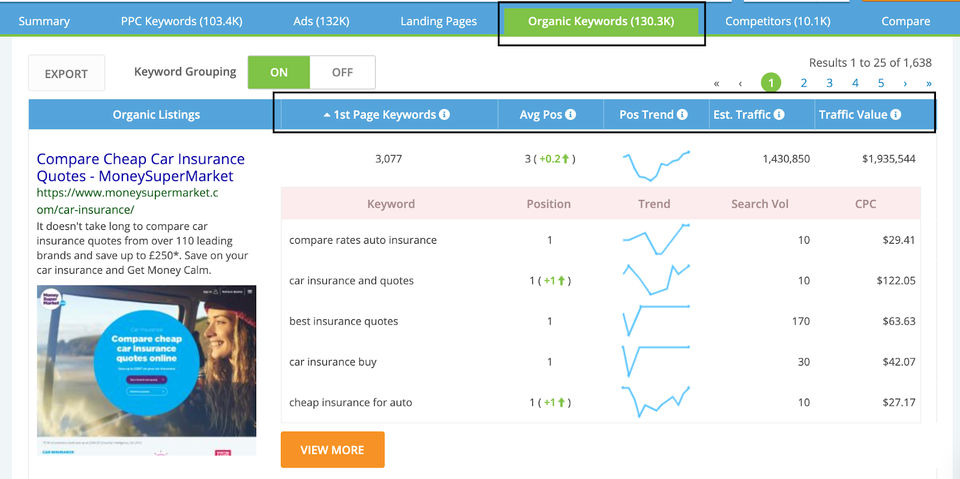Image resolution: width=960 pixels, height=479 pixels.
Task: Select keyword 'cheap insurance for auto'
Action: click(350, 402)
